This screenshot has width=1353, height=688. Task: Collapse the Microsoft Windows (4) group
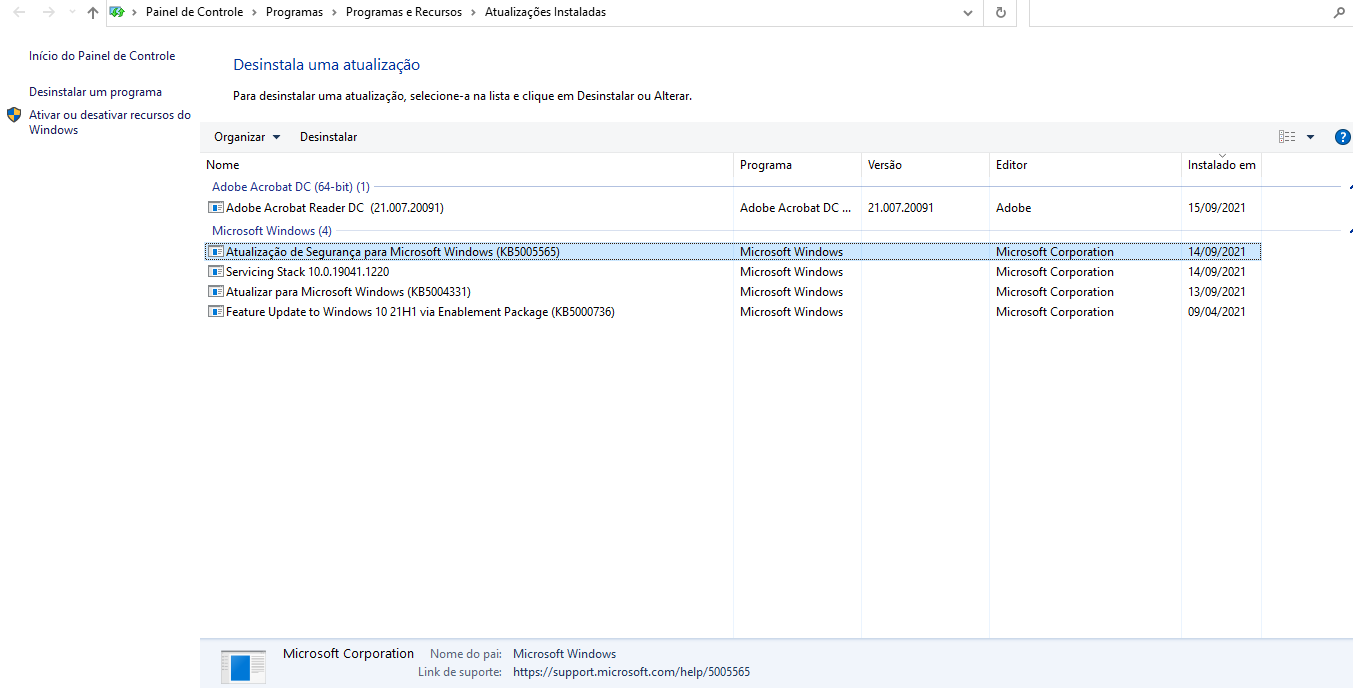(1349, 231)
